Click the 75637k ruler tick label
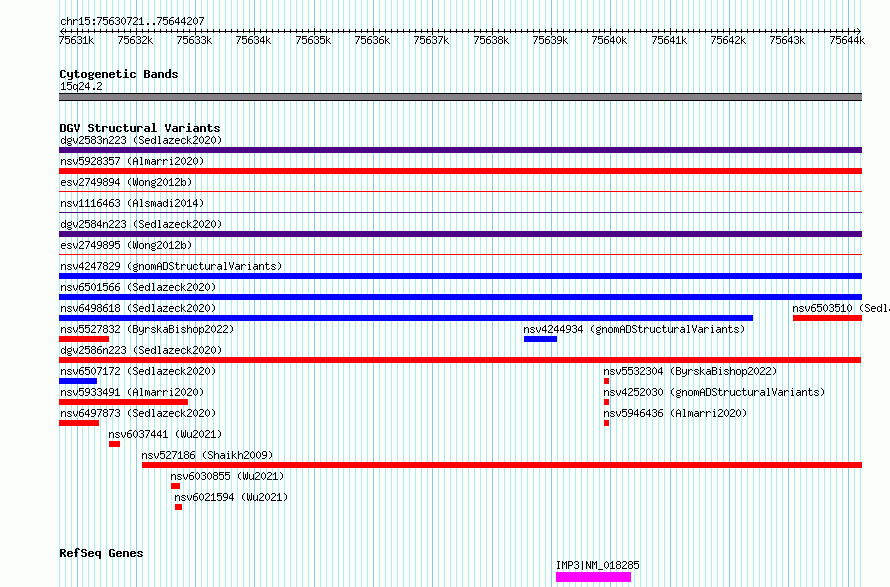The height and width of the screenshot is (587, 890). (x=431, y=40)
